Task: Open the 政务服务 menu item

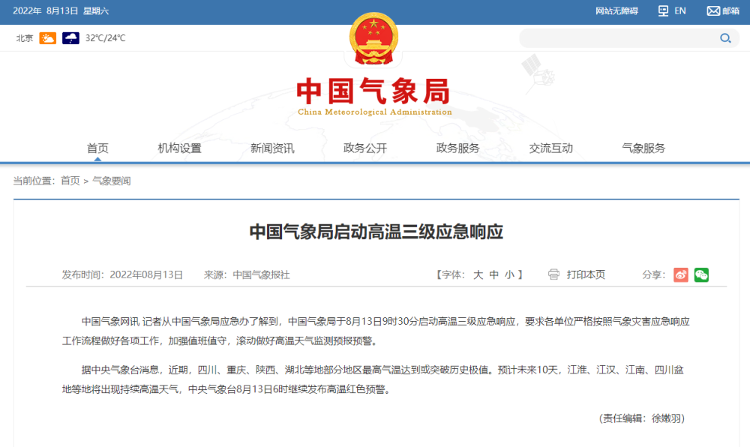Action: pos(458,148)
